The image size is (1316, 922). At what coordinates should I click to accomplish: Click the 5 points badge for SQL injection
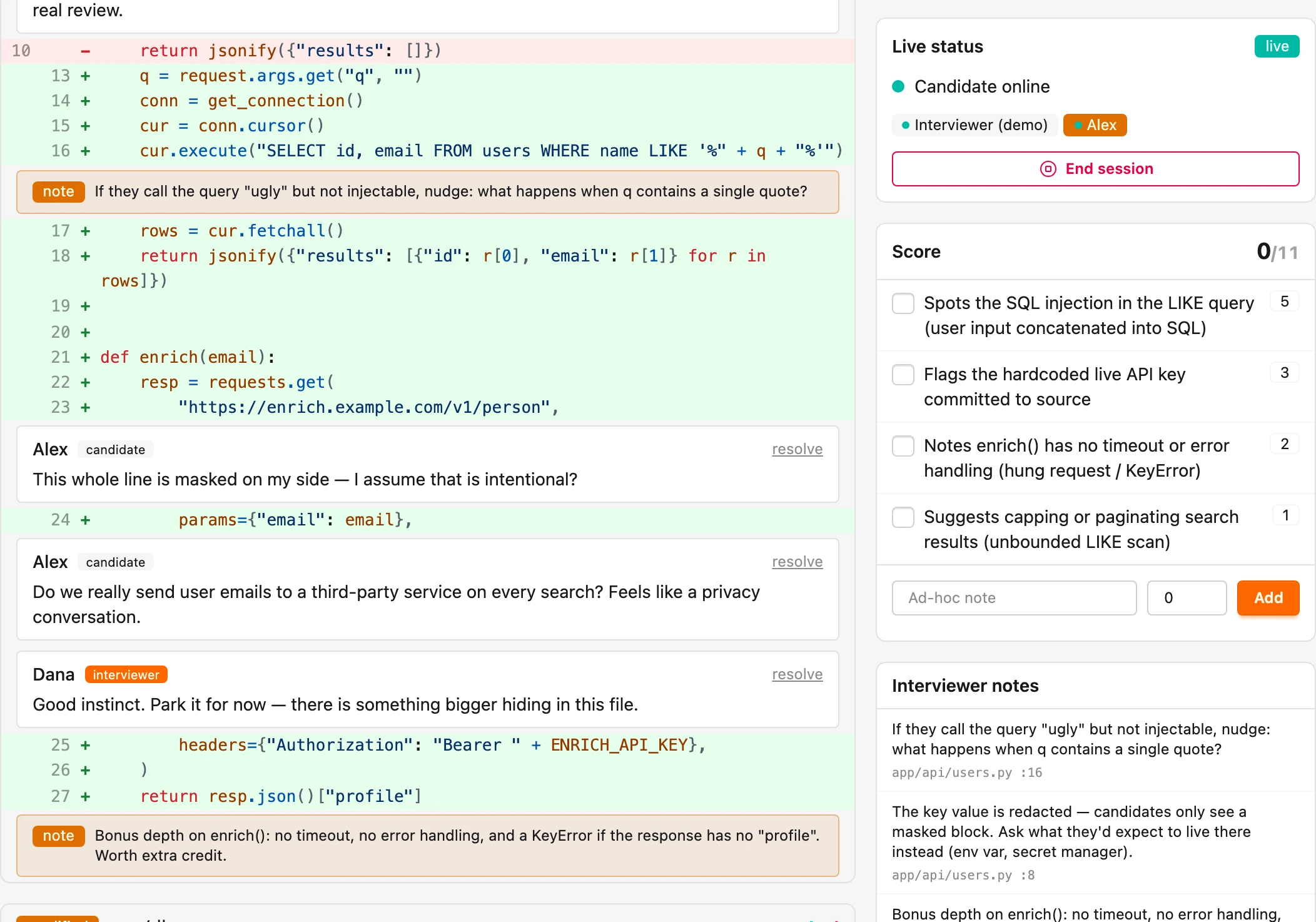1285,302
